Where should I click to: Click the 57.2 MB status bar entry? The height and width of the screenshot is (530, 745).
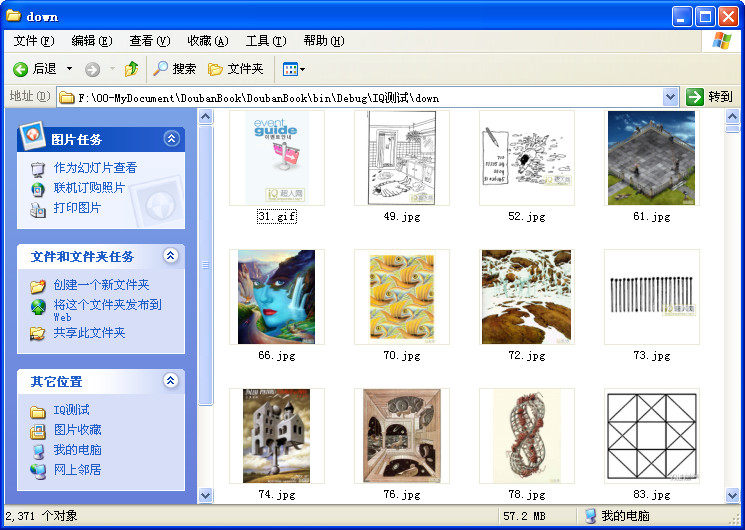pos(524,516)
